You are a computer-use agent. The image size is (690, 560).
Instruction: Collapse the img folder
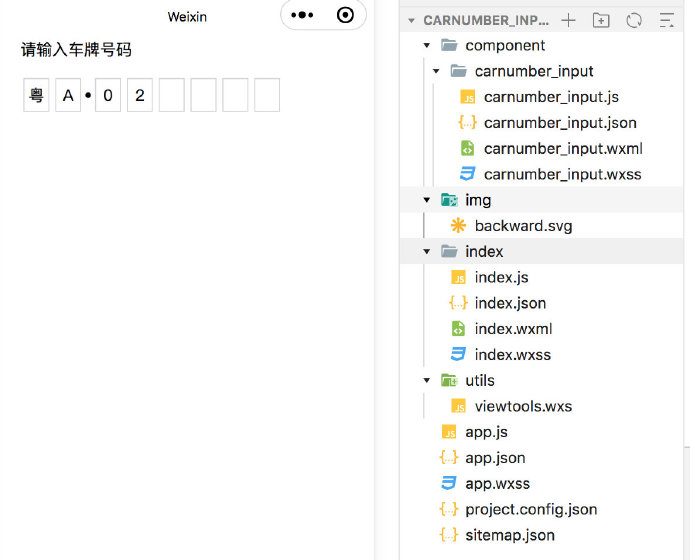(426, 200)
